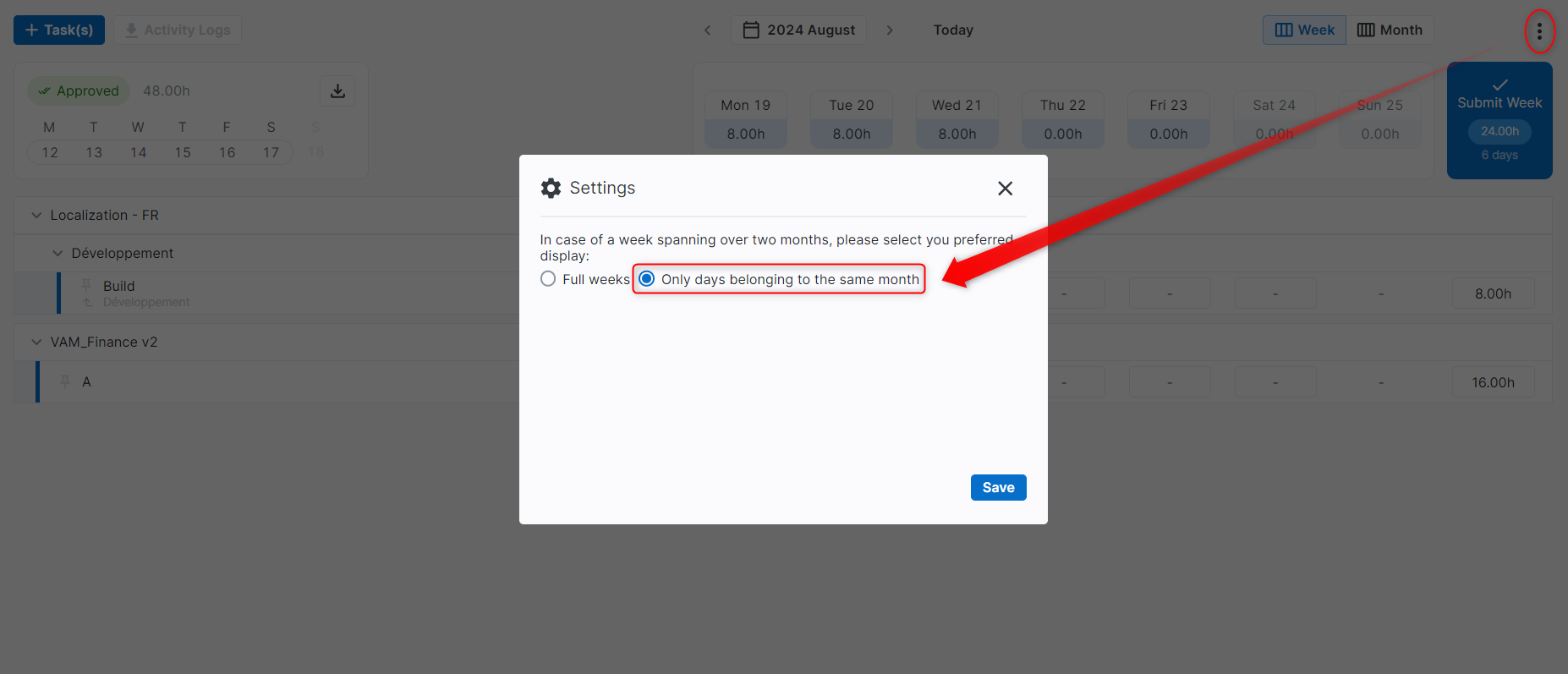Viewport: 1568px width, 674px height.
Task: Select Only days belonging to same month
Action: coord(647,279)
